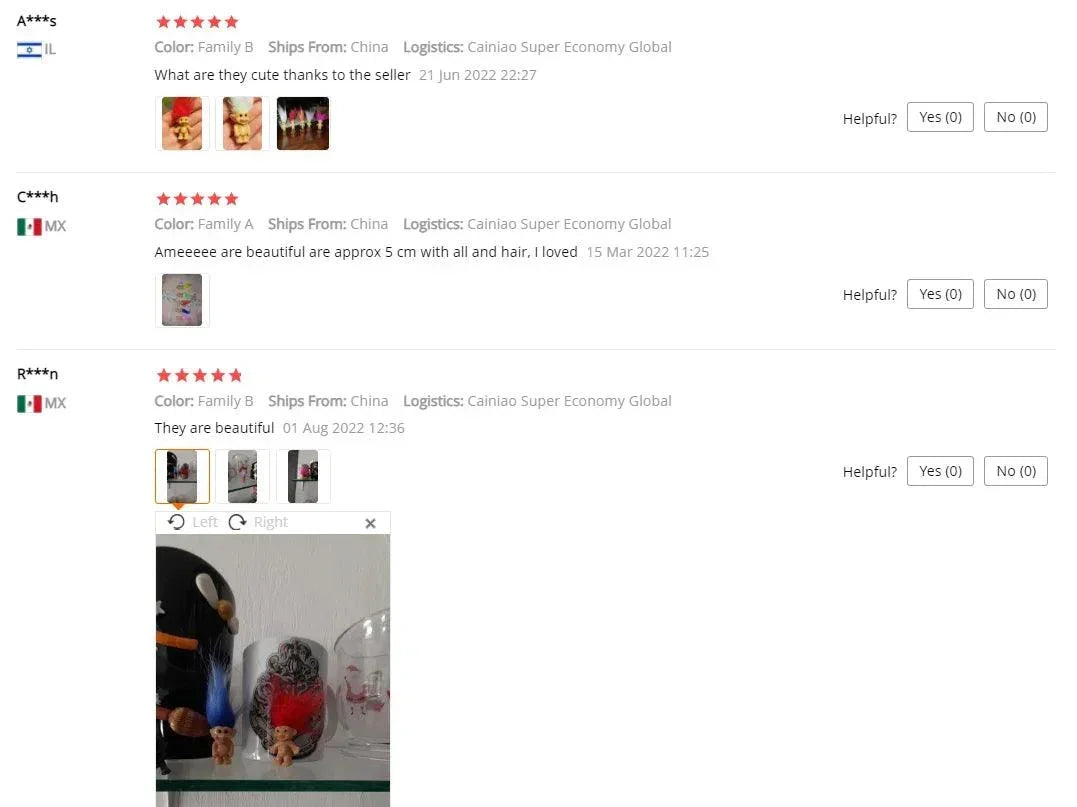Open A***s's red-haired troll photo thumbnail
This screenshot has width=1077, height=807.
click(182, 124)
